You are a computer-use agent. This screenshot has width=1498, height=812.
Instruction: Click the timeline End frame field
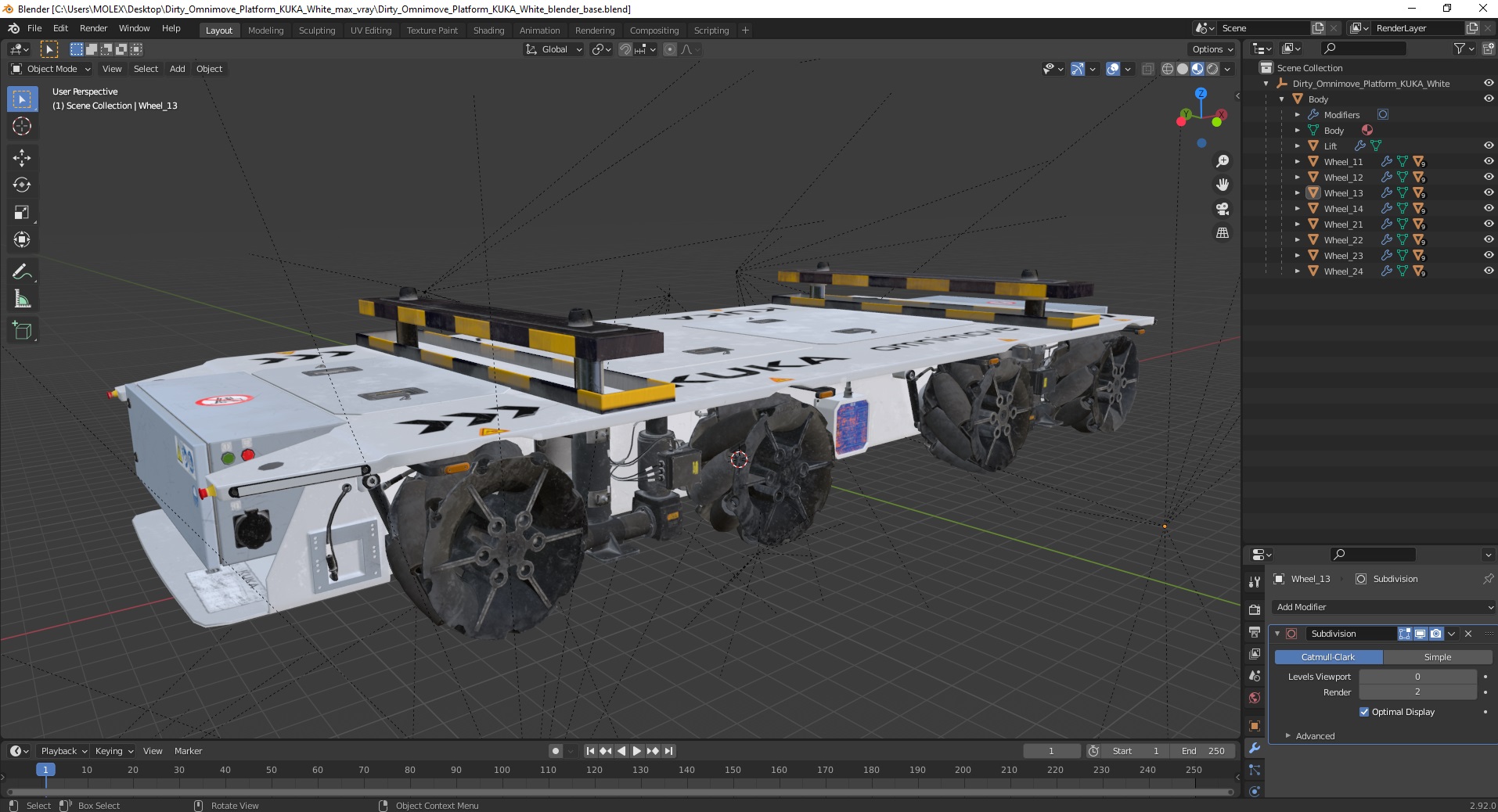[x=1203, y=751]
